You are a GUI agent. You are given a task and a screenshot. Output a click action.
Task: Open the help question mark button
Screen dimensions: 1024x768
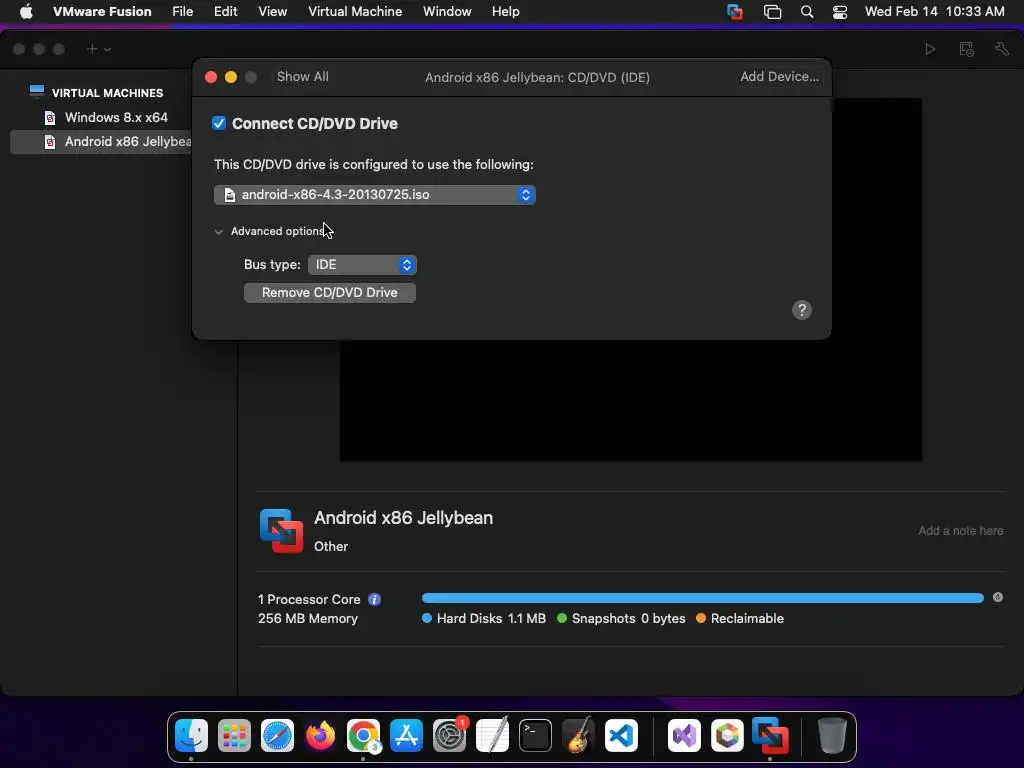(x=802, y=310)
